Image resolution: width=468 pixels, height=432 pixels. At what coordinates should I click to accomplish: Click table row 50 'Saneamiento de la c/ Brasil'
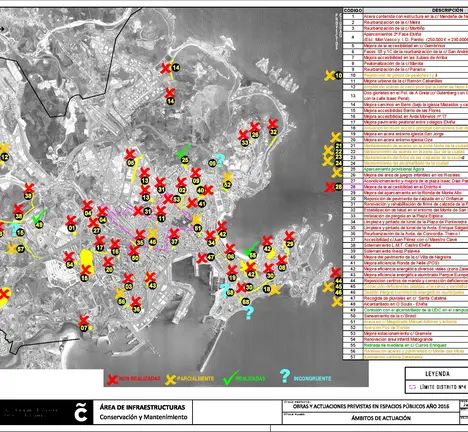(x=406, y=316)
